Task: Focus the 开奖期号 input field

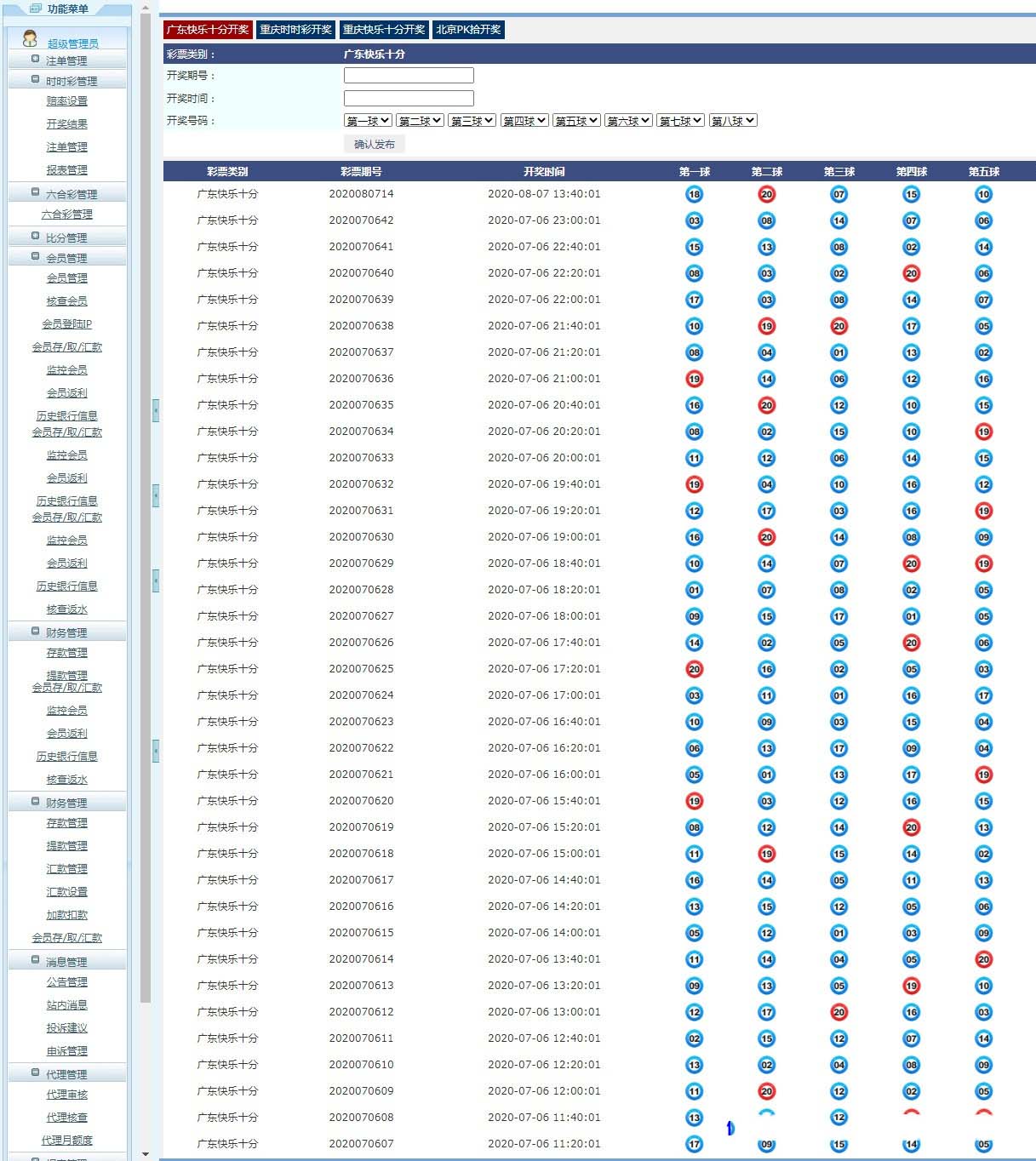Action: pos(409,76)
